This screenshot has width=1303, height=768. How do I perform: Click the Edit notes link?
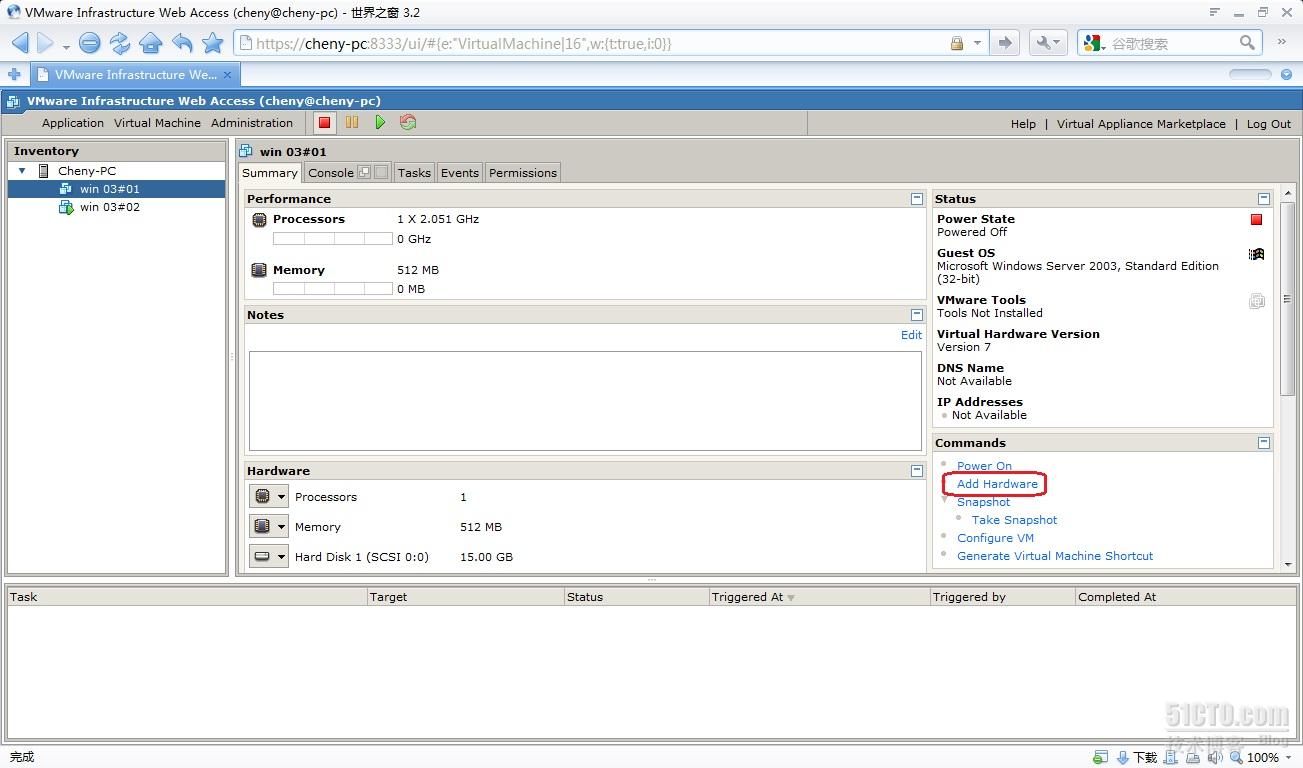point(911,335)
